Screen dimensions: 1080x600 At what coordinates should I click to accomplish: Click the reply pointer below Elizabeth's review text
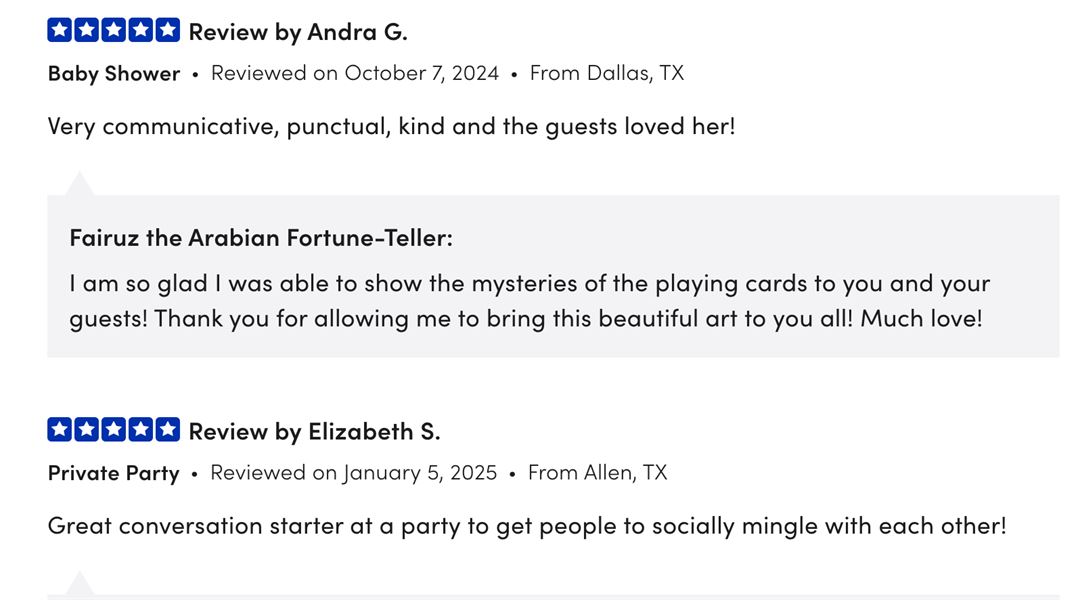[79, 585]
